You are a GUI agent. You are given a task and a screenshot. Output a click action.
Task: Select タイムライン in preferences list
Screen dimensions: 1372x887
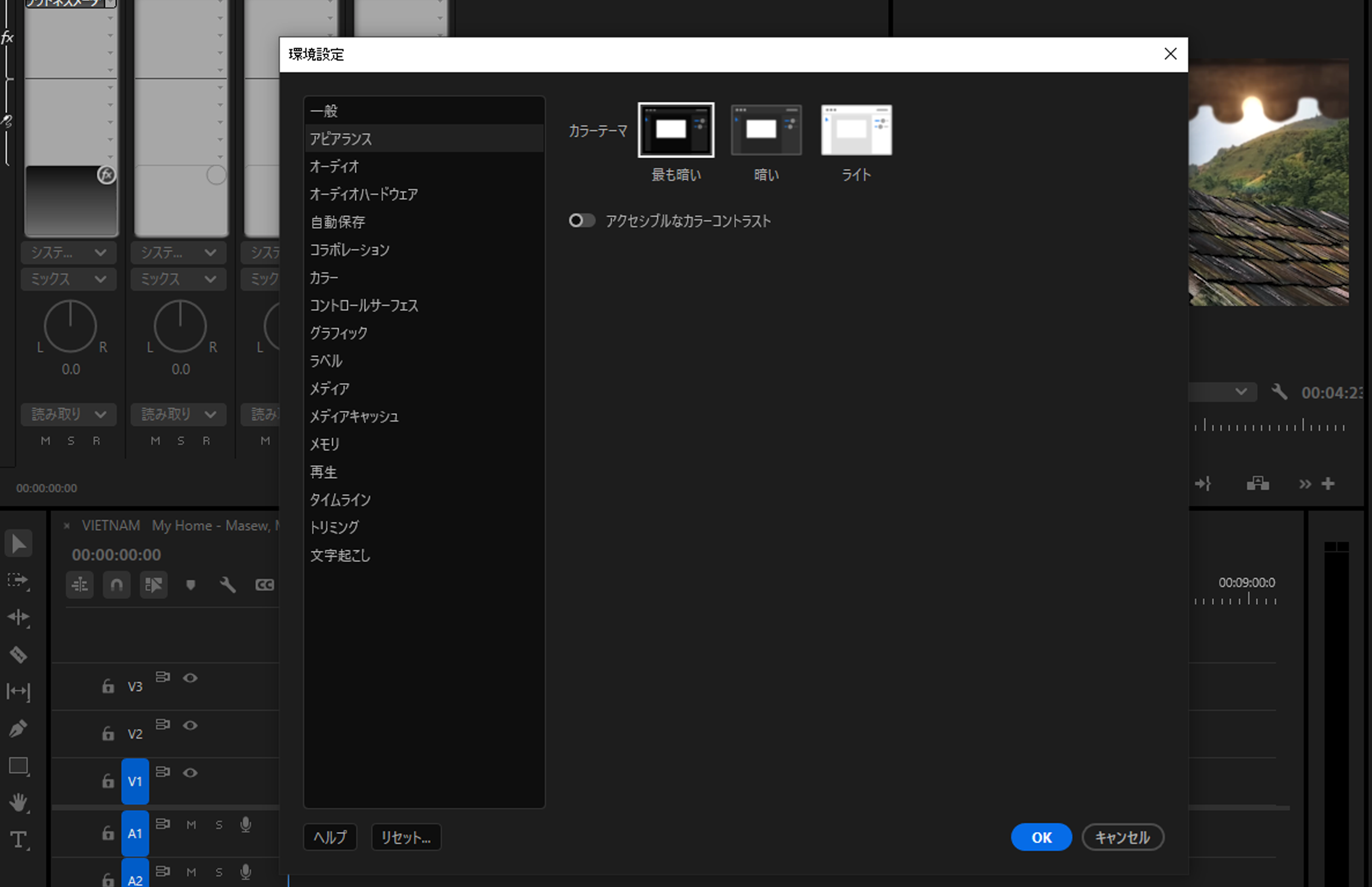point(340,500)
